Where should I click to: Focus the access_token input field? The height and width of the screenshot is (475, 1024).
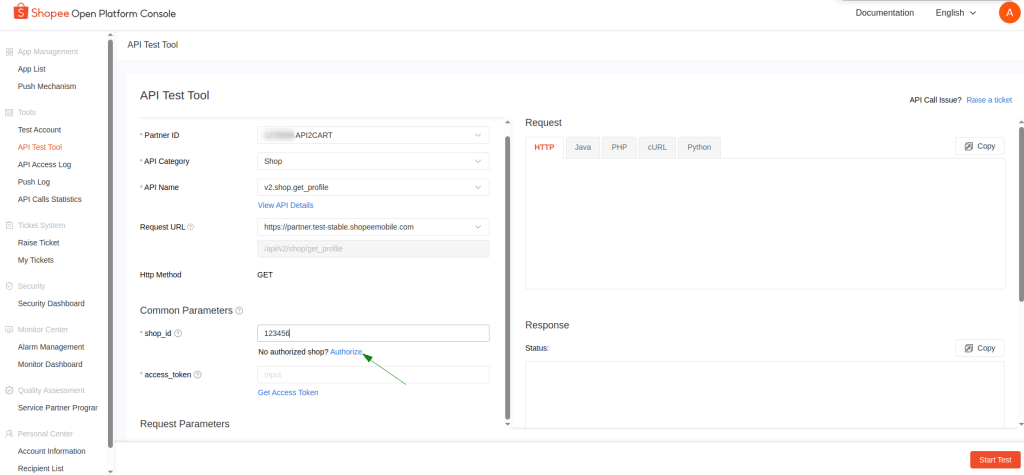(x=373, y=375)
